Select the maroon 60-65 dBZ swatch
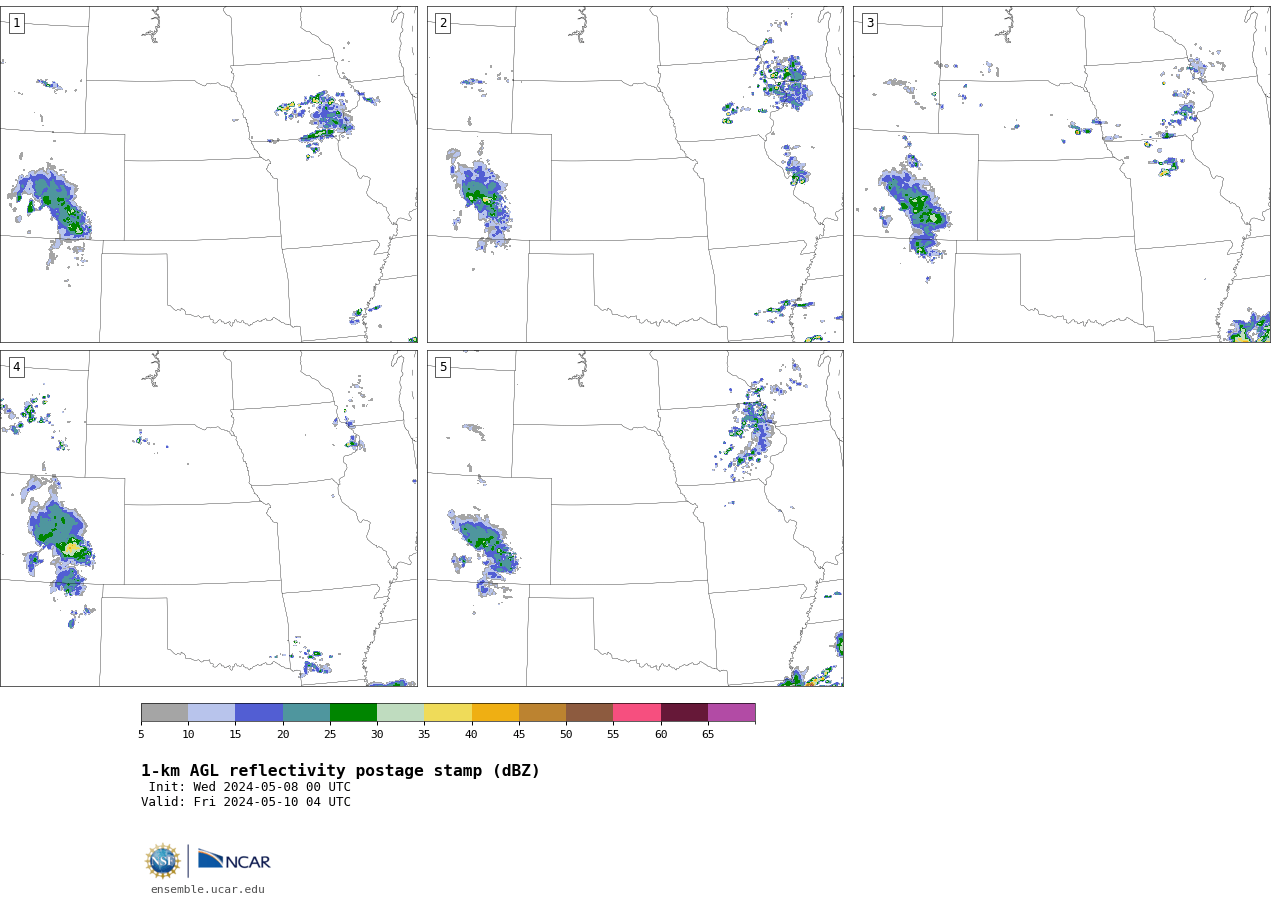 tap(684, 712)
